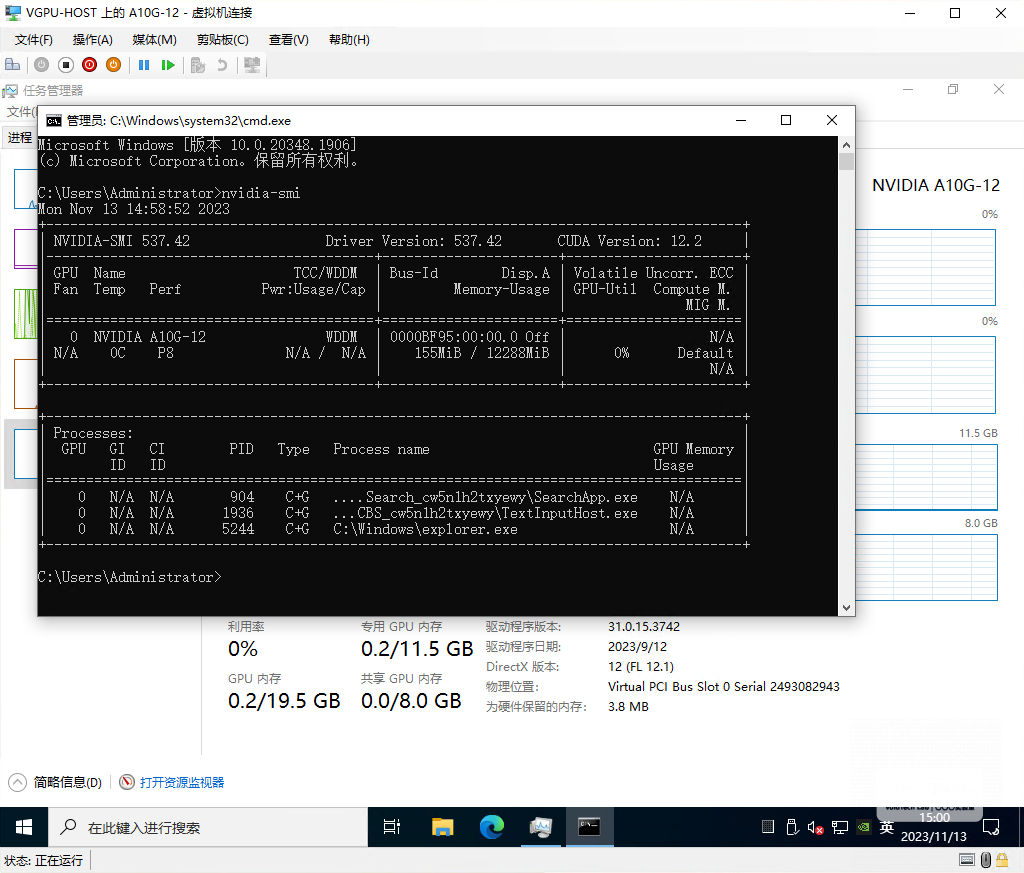Click the Windows Start button in the guest taskbar
The width and height of the screenshot is (1024, 873).
pos(24,827)
